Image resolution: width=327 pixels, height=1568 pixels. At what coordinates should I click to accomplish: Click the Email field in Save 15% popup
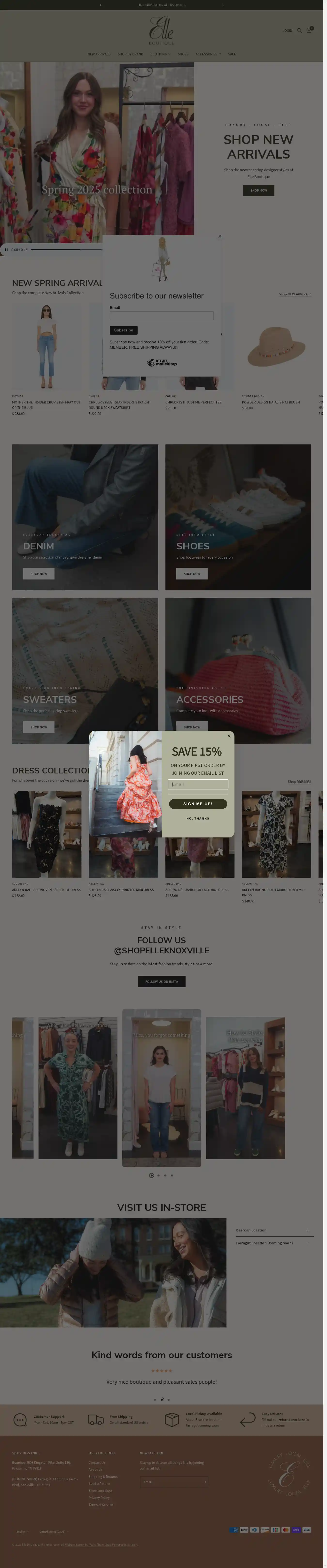(x=198, y=784)
